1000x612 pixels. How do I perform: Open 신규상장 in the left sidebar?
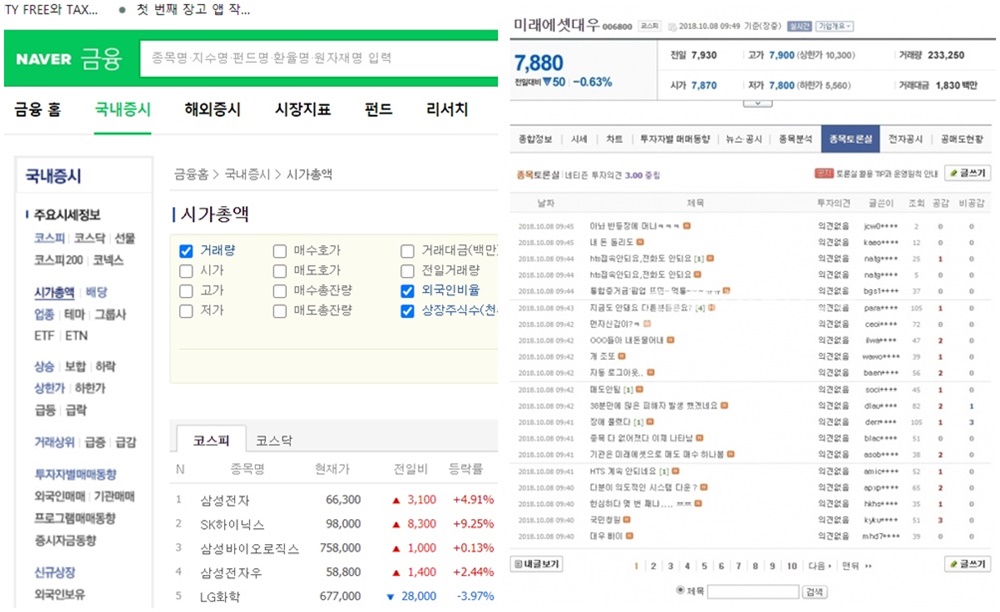point(55,572)
